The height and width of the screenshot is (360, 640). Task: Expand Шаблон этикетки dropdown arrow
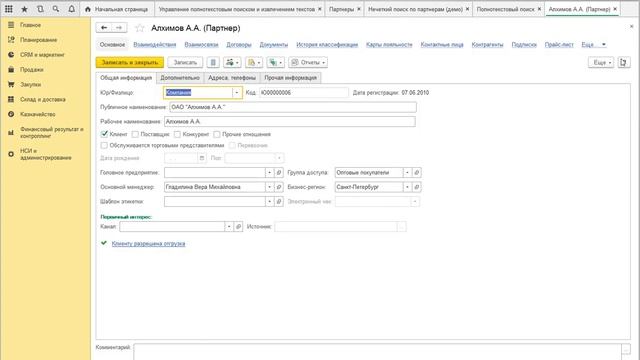coord(269,201)
